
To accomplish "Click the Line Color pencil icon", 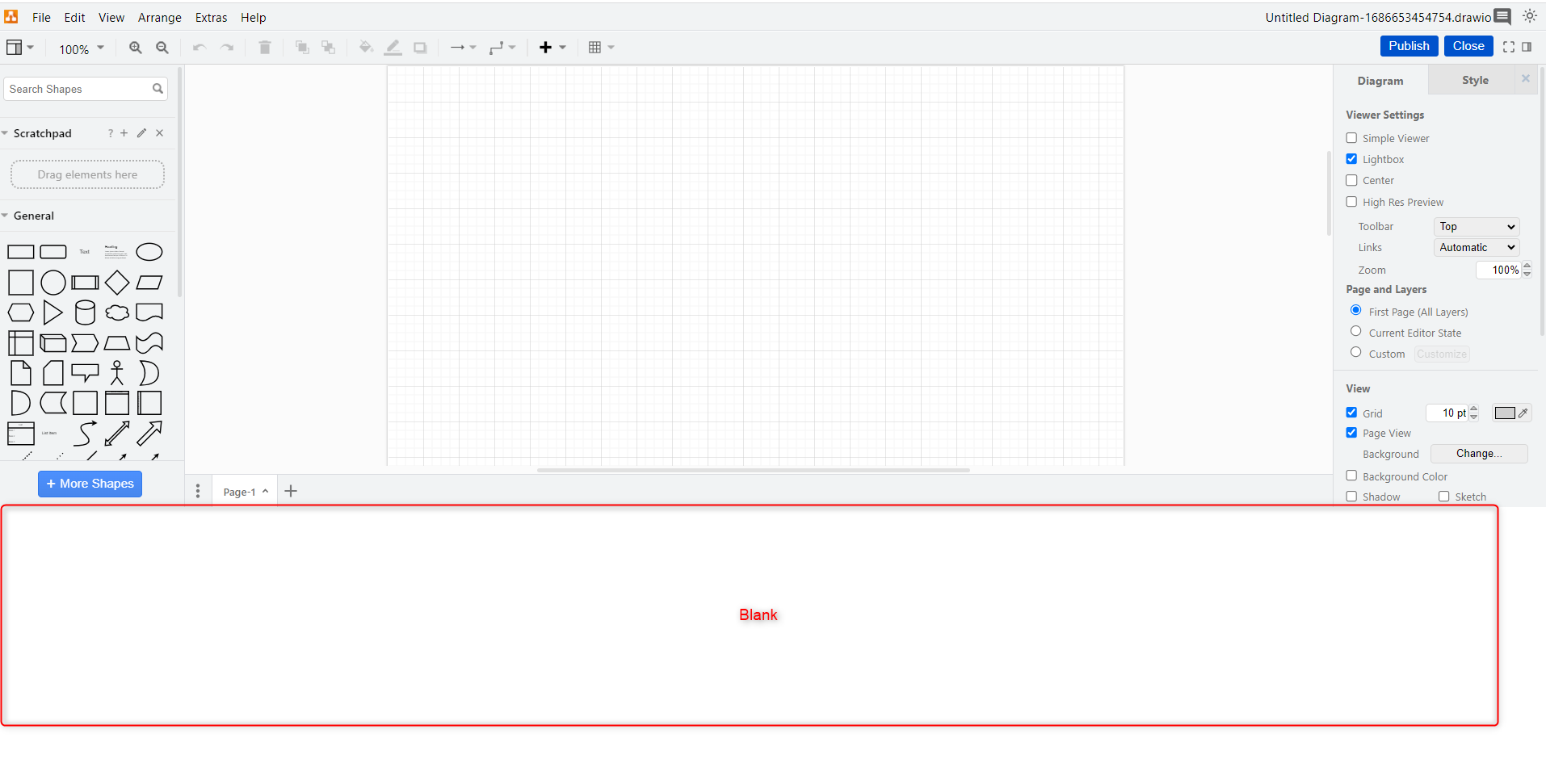I will (393, 48).
